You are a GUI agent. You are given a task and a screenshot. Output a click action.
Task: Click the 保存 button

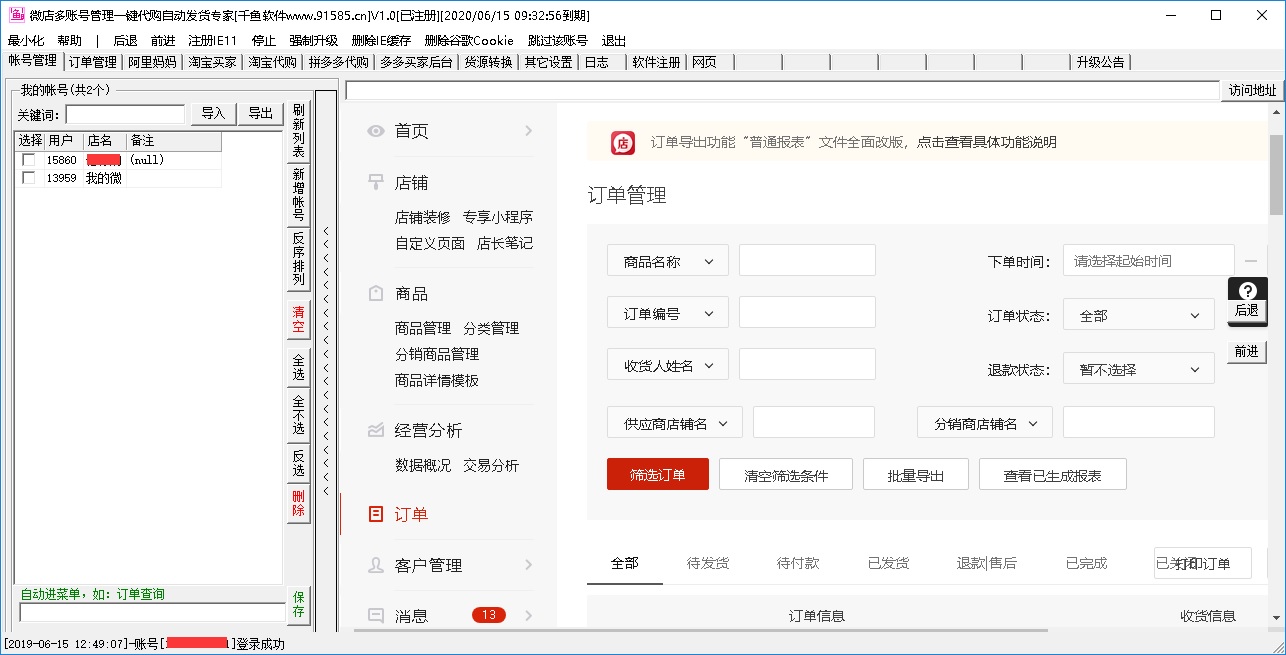[299, 604]
